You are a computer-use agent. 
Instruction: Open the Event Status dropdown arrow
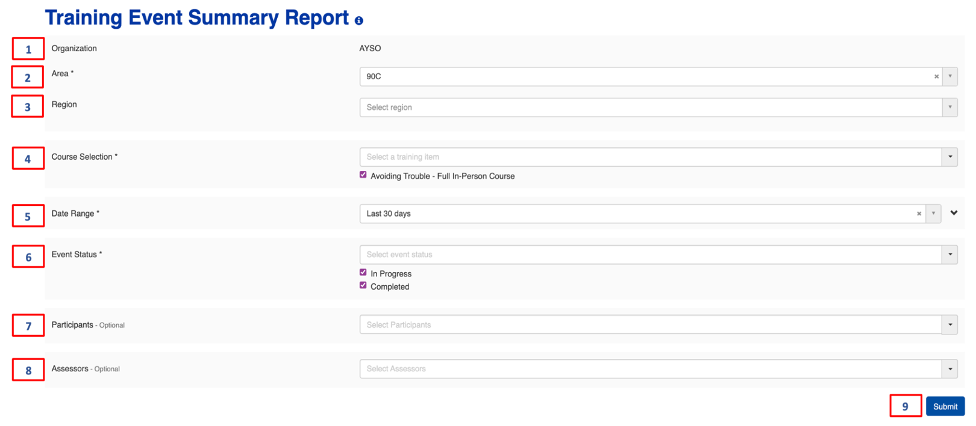(x=950, y=255)
